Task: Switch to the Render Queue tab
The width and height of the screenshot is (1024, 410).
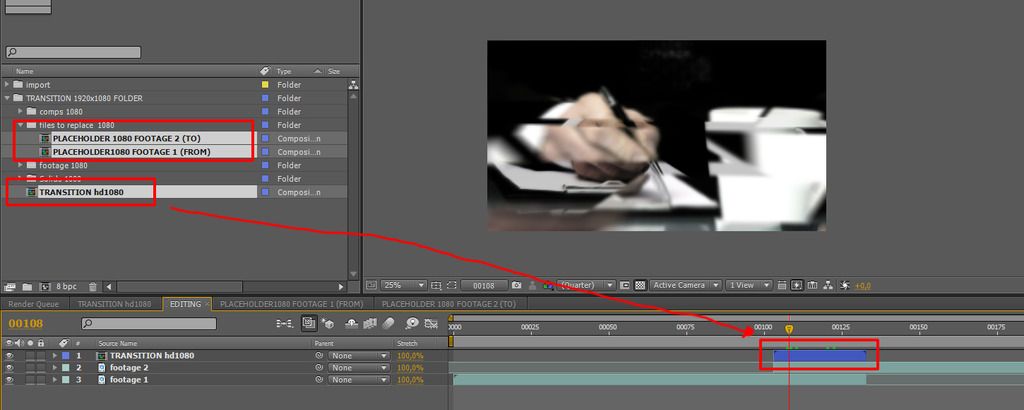Action: [x=33, y=303]
